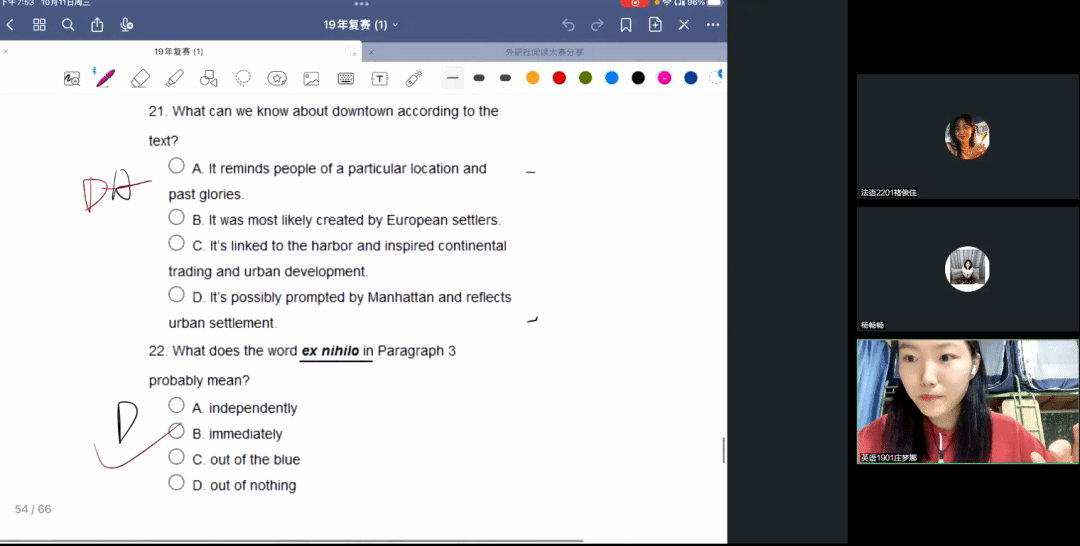Switch to the '19年复赛 (1)' document tab
Image resolution: width=1080 pixels, height=546 pixels.
click(179, 52)
